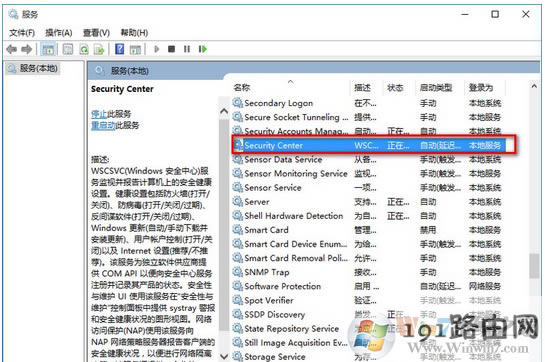Click the 停止 service link
Screen dimensions: 545x362
[99, 114]
